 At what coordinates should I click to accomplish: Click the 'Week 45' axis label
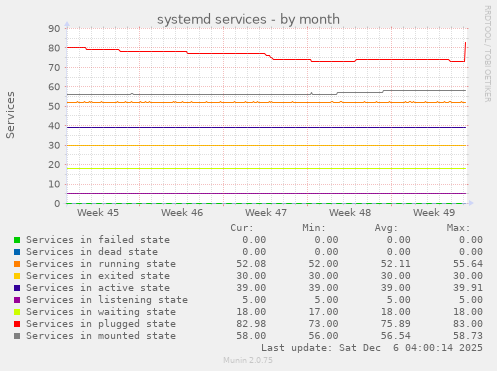98,213
